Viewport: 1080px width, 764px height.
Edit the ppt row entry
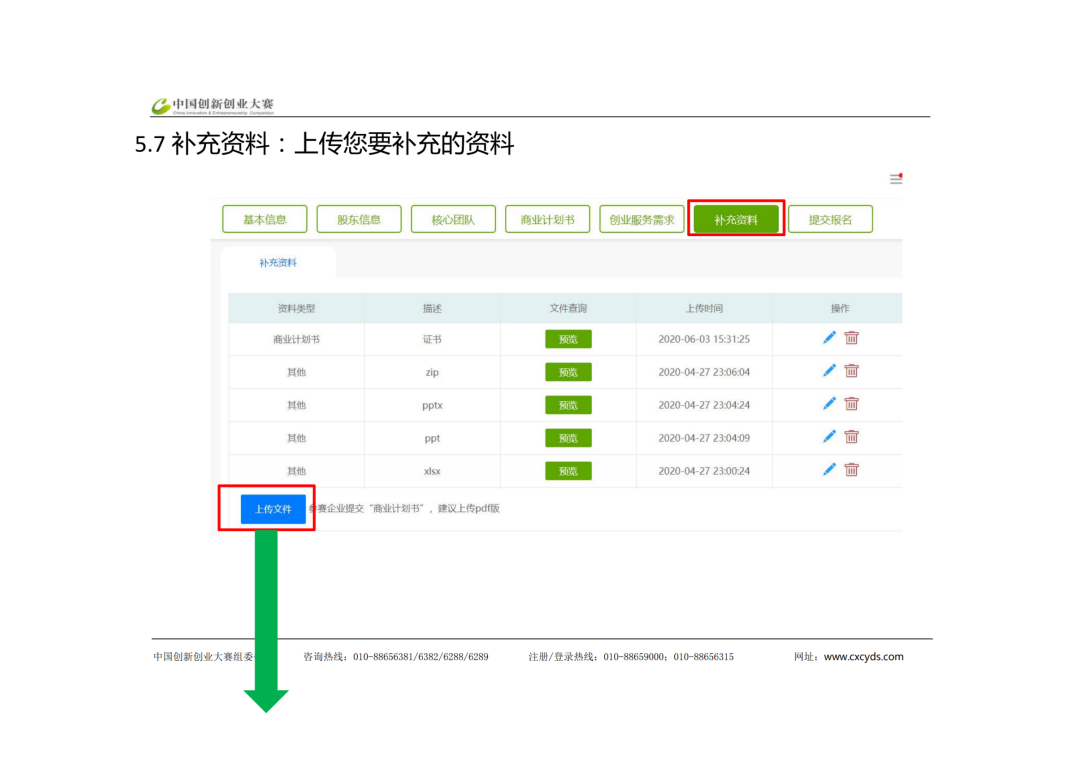pos(829,437)
